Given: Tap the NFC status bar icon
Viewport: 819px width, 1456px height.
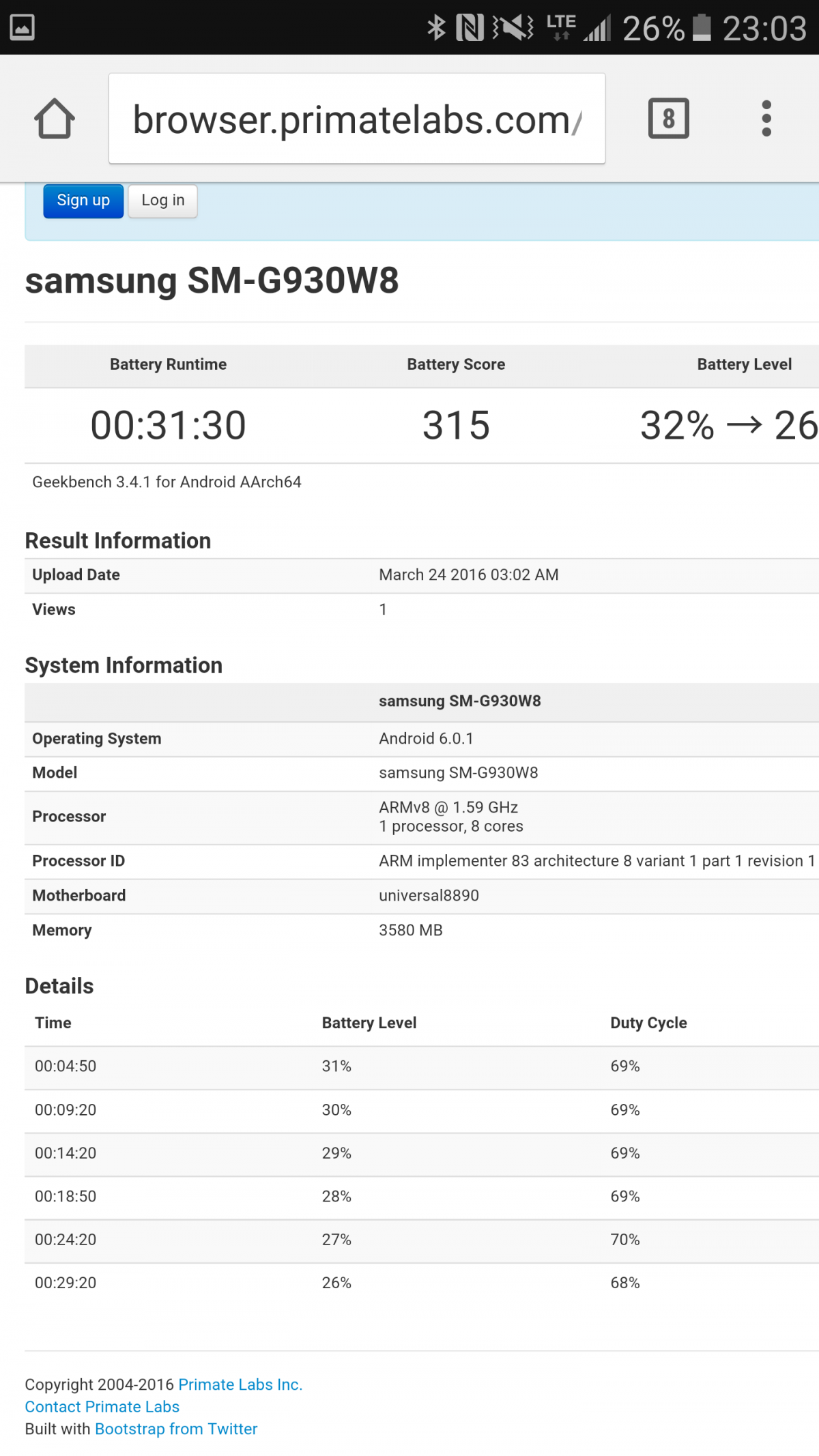Looking at the screenshot, I should point(470,28).
